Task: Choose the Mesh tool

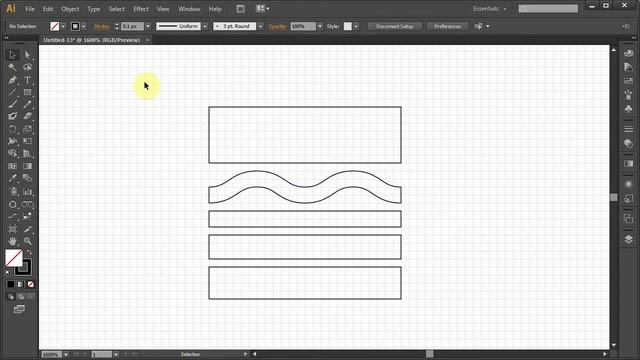Action: pyautogui.click(x=12, y=166)
